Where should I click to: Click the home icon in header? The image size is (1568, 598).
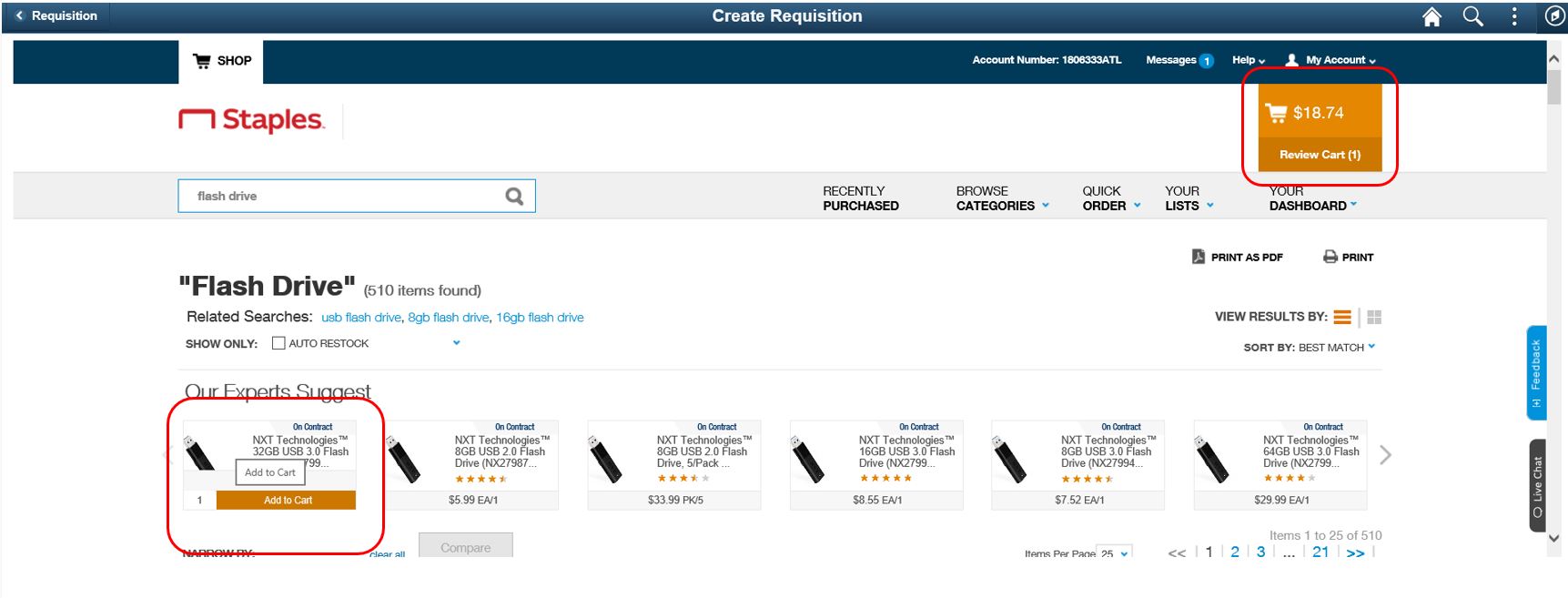1431,16
